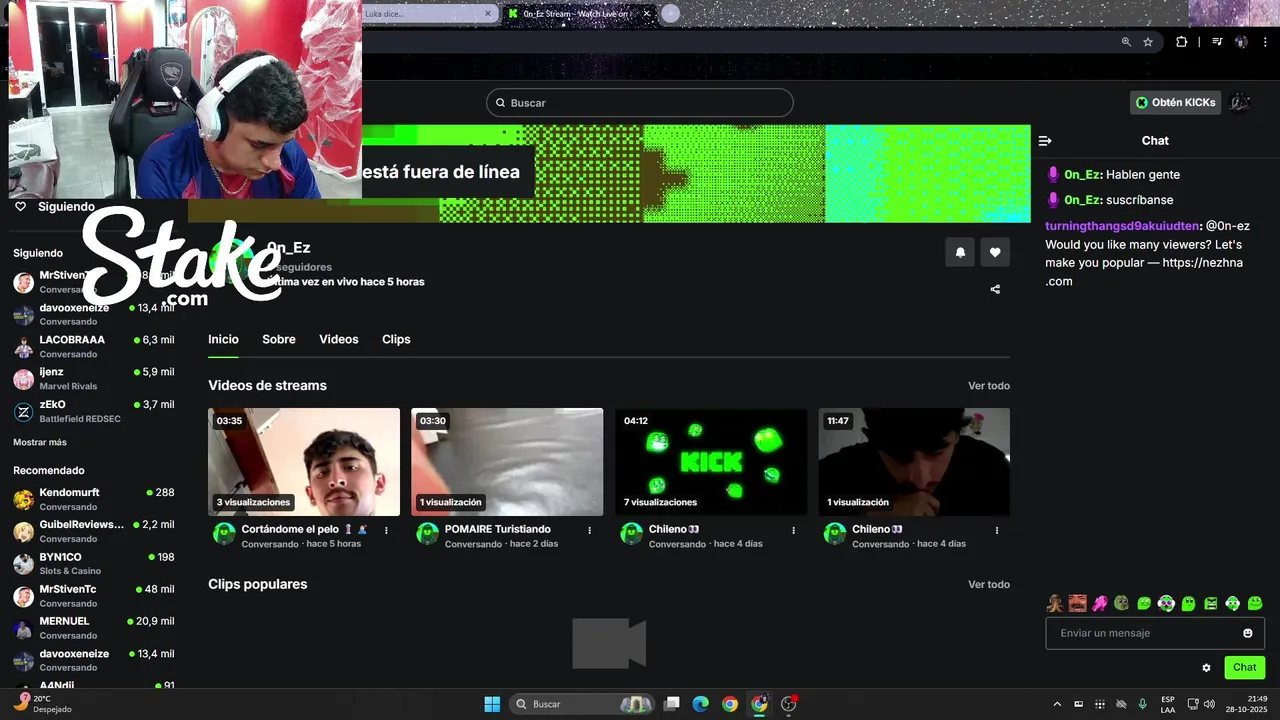
Task: Switch to the Sobre tab
Action: coord(279,339)
